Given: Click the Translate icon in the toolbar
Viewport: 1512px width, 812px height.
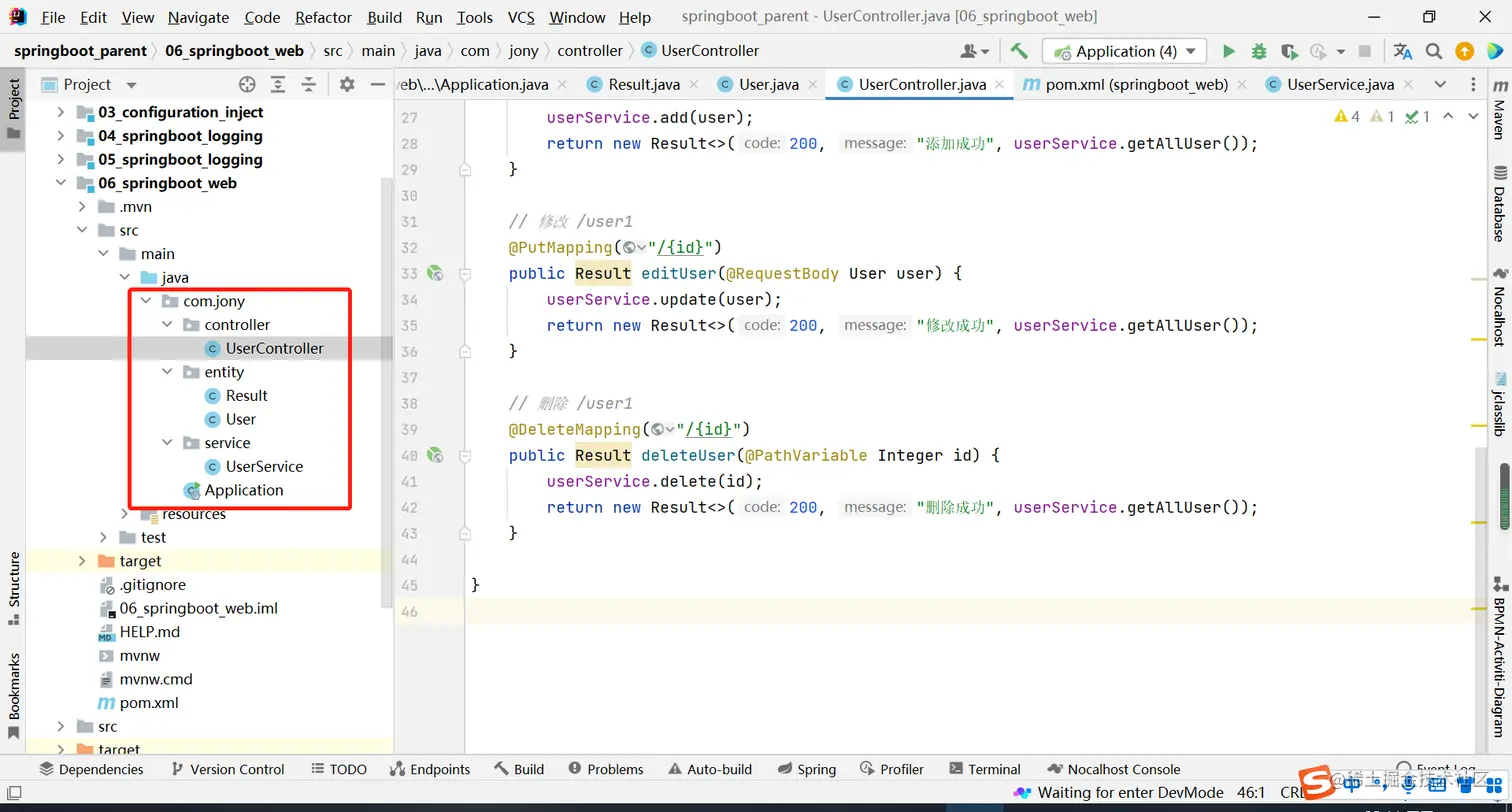Looking at the screenshot, I should pyautogui.click(x=1403, y=51).
